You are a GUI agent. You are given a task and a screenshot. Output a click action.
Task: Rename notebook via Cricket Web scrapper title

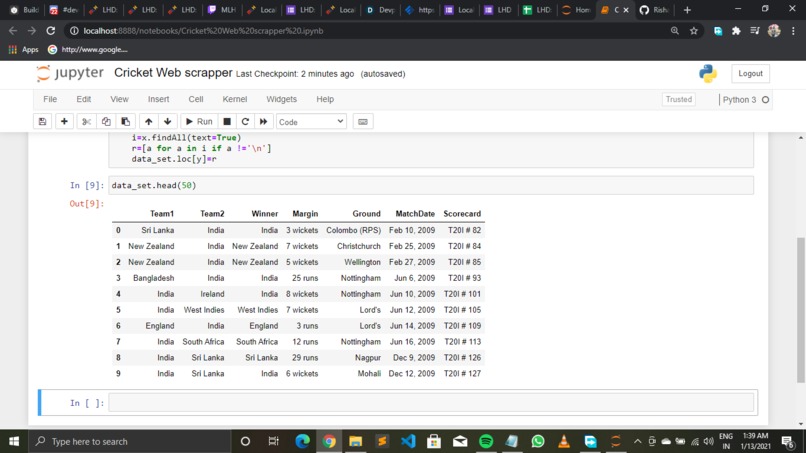pos(173,73)
